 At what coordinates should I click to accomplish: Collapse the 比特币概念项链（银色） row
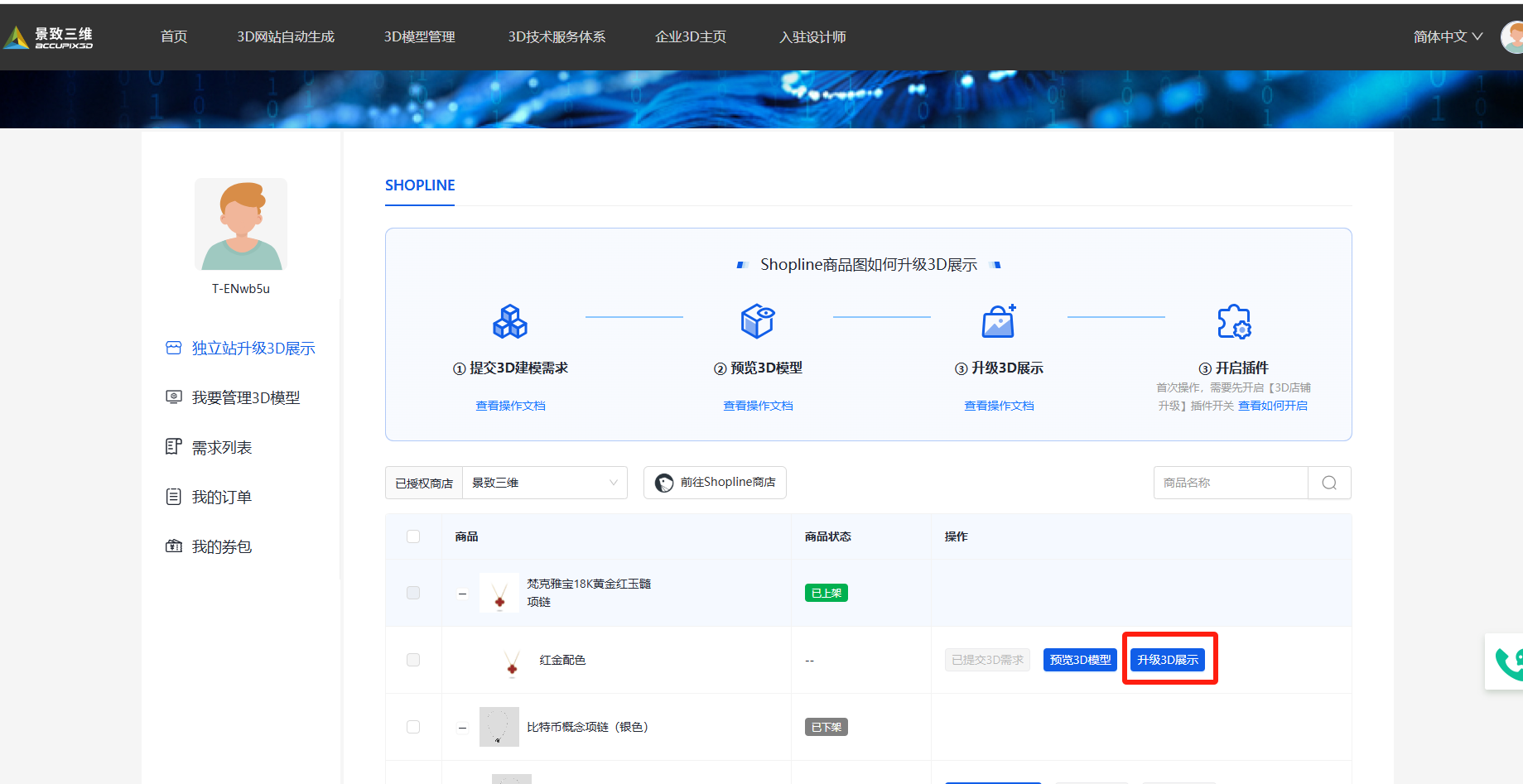463,728
